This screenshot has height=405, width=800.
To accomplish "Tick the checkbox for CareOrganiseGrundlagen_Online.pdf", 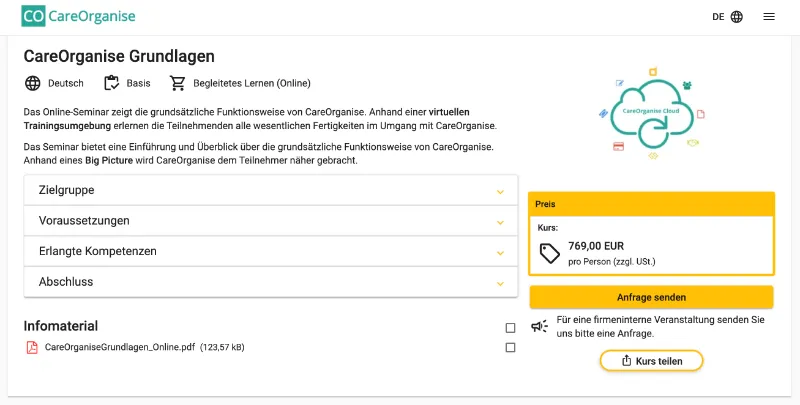I will click(510, 347).
